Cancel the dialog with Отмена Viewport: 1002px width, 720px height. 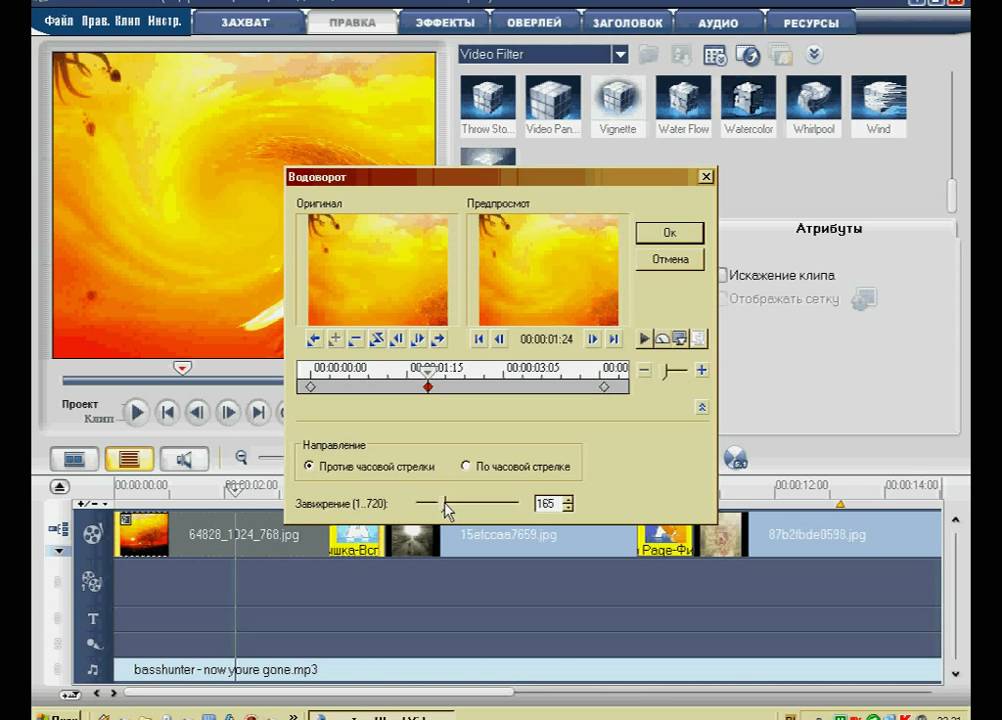(x=670, y=259)
